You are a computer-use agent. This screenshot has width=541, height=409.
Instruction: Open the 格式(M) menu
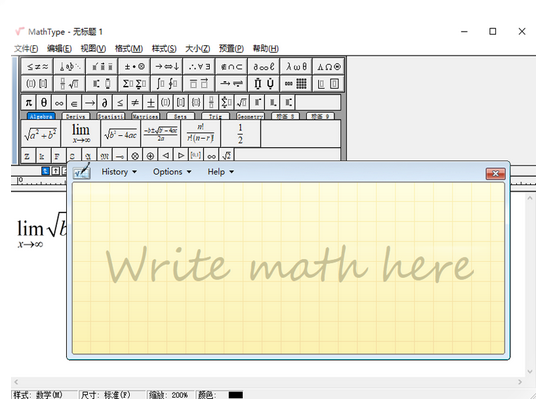129,49
